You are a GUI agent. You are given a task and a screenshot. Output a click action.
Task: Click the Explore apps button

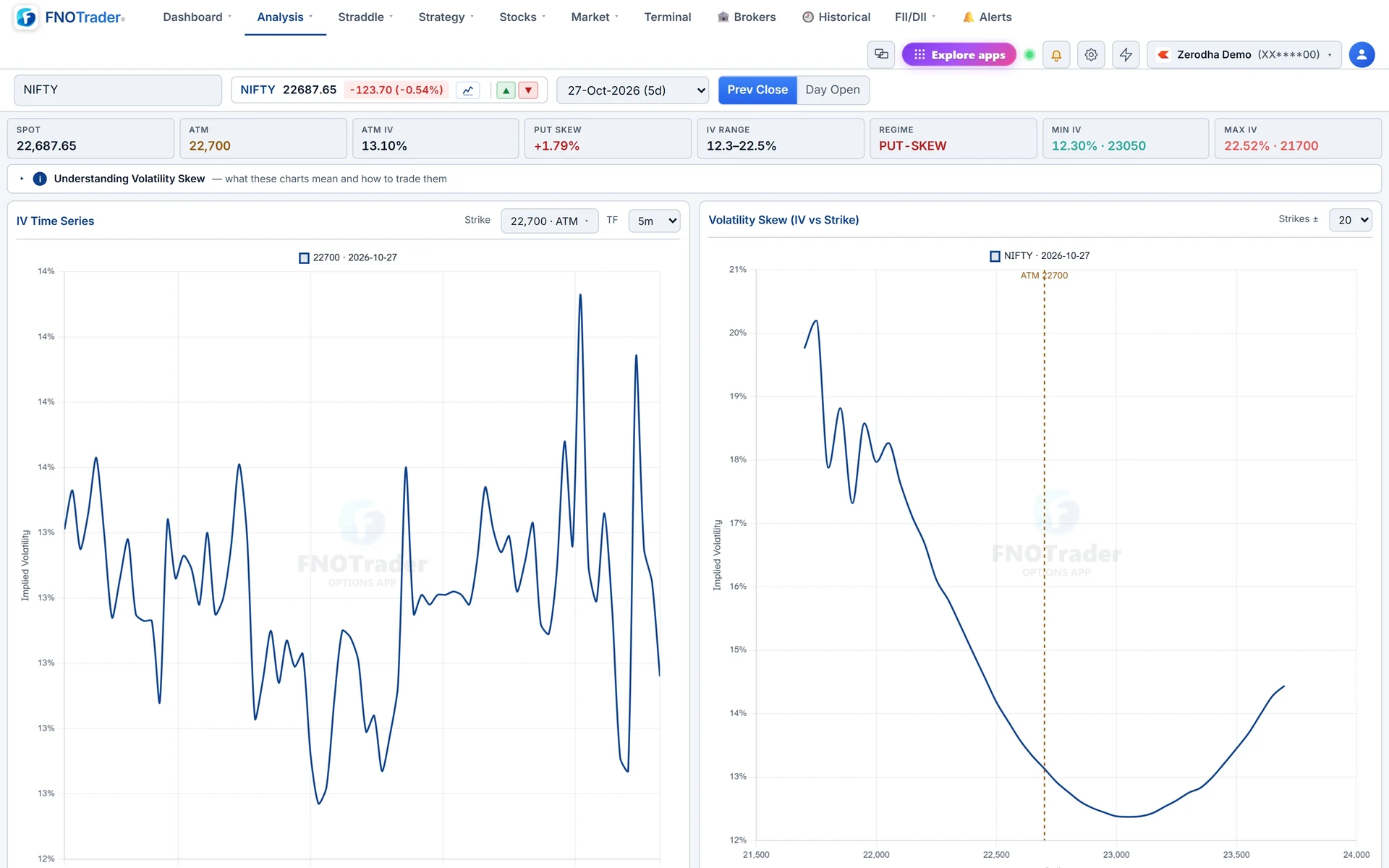tap(959, 54)
